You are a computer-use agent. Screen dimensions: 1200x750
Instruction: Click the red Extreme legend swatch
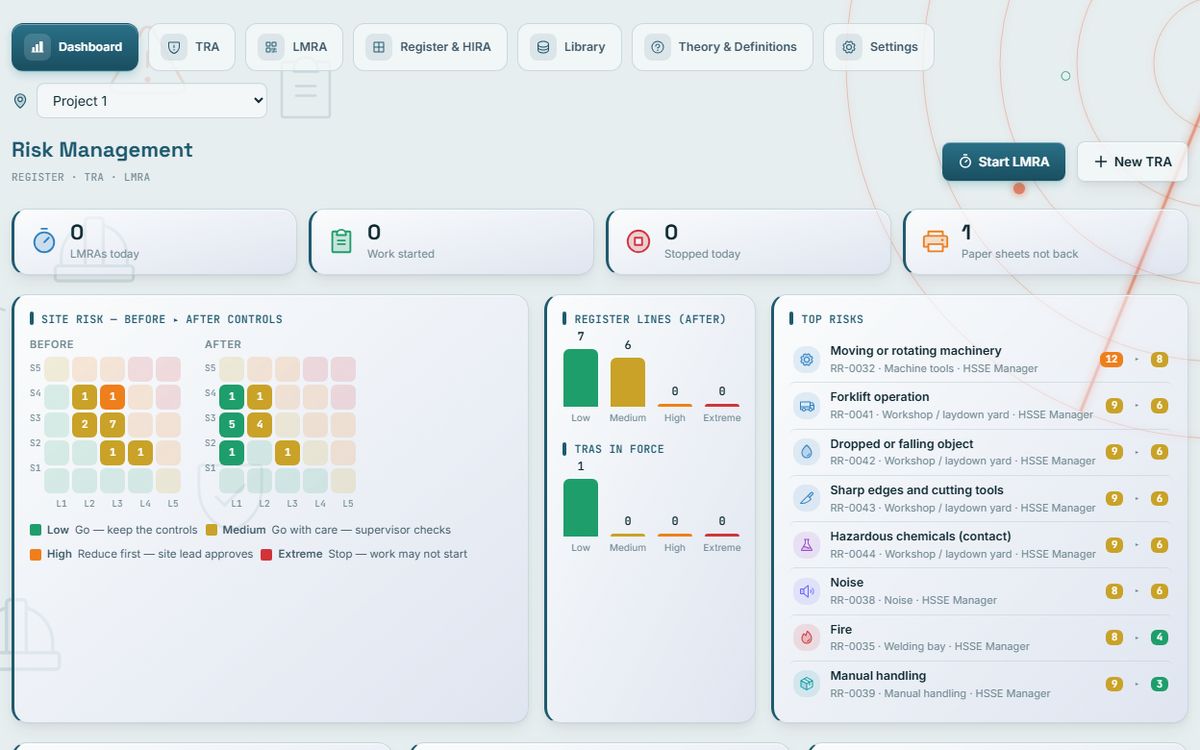click(267, 554)
